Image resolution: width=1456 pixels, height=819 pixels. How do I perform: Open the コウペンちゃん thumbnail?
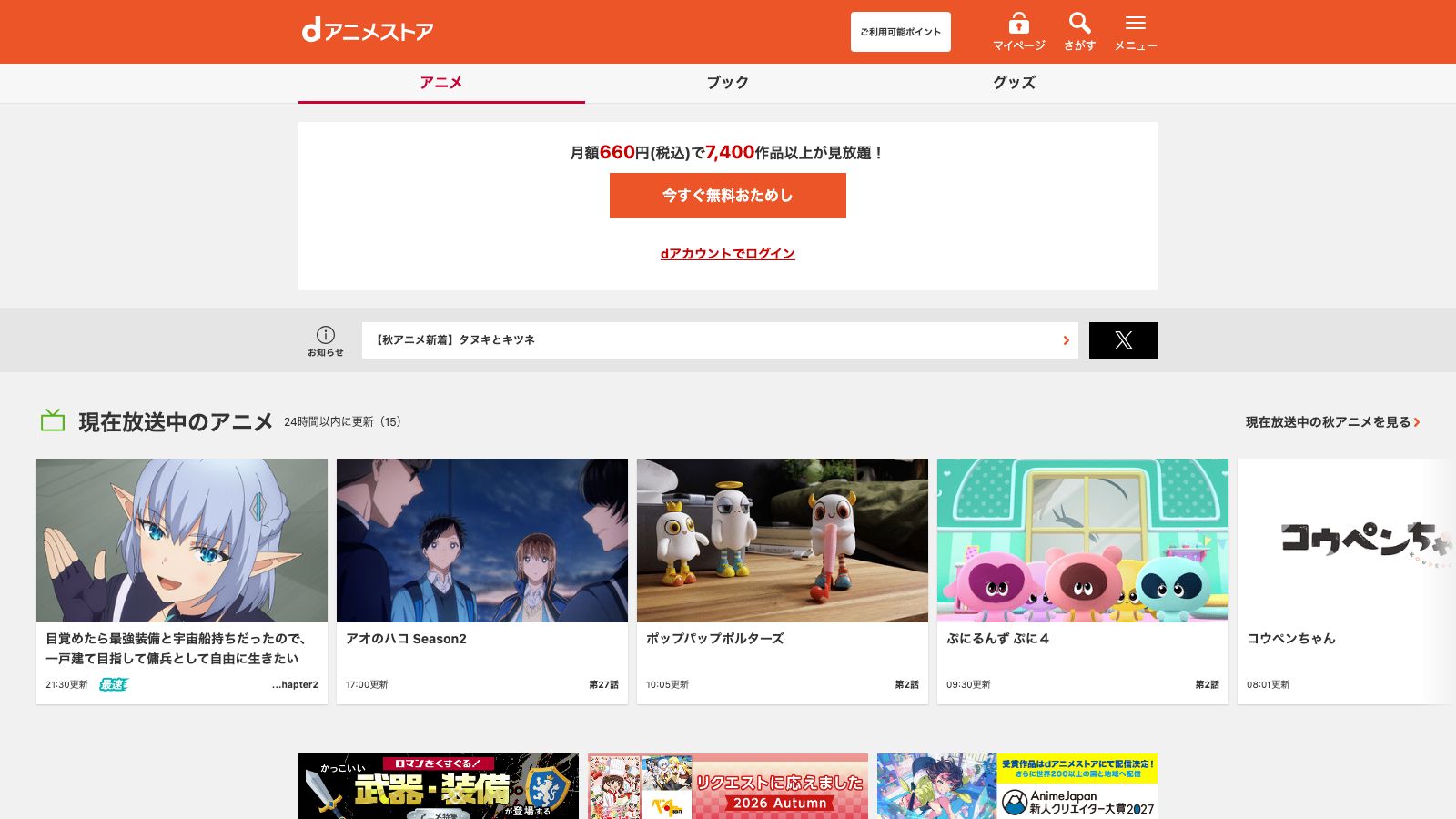pos(1347,541)
